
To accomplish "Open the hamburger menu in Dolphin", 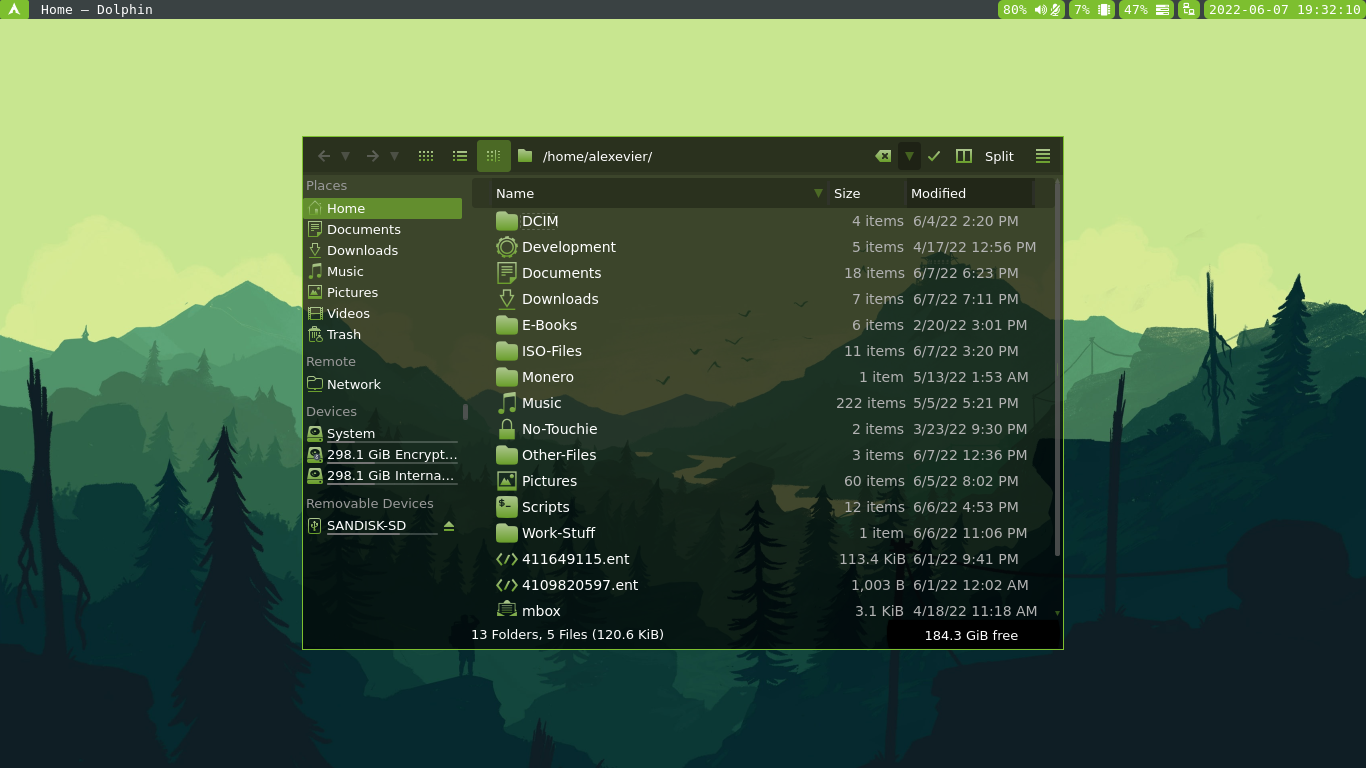I will pos(1043,156).
